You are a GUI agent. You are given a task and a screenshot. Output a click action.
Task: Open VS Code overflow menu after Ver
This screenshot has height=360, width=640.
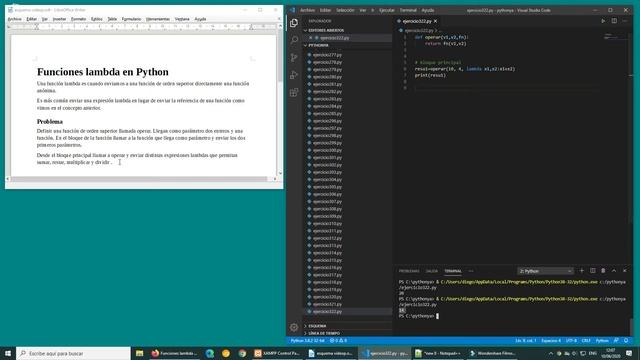coord(373,10)
